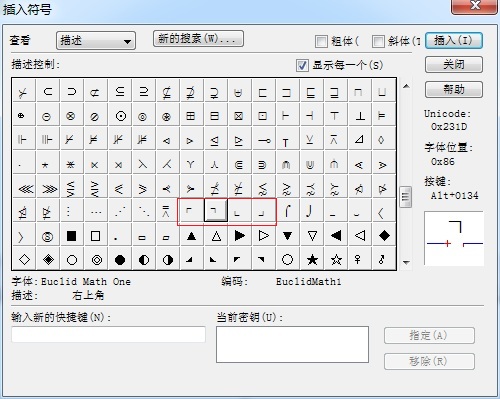Select the hollow down-pointing triangle ▽
The width and height of the screenshot is (500, 399).
(312, 236)
